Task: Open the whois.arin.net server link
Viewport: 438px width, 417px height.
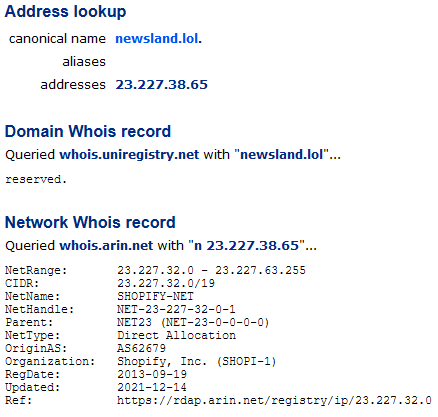Action: point(106,246)
